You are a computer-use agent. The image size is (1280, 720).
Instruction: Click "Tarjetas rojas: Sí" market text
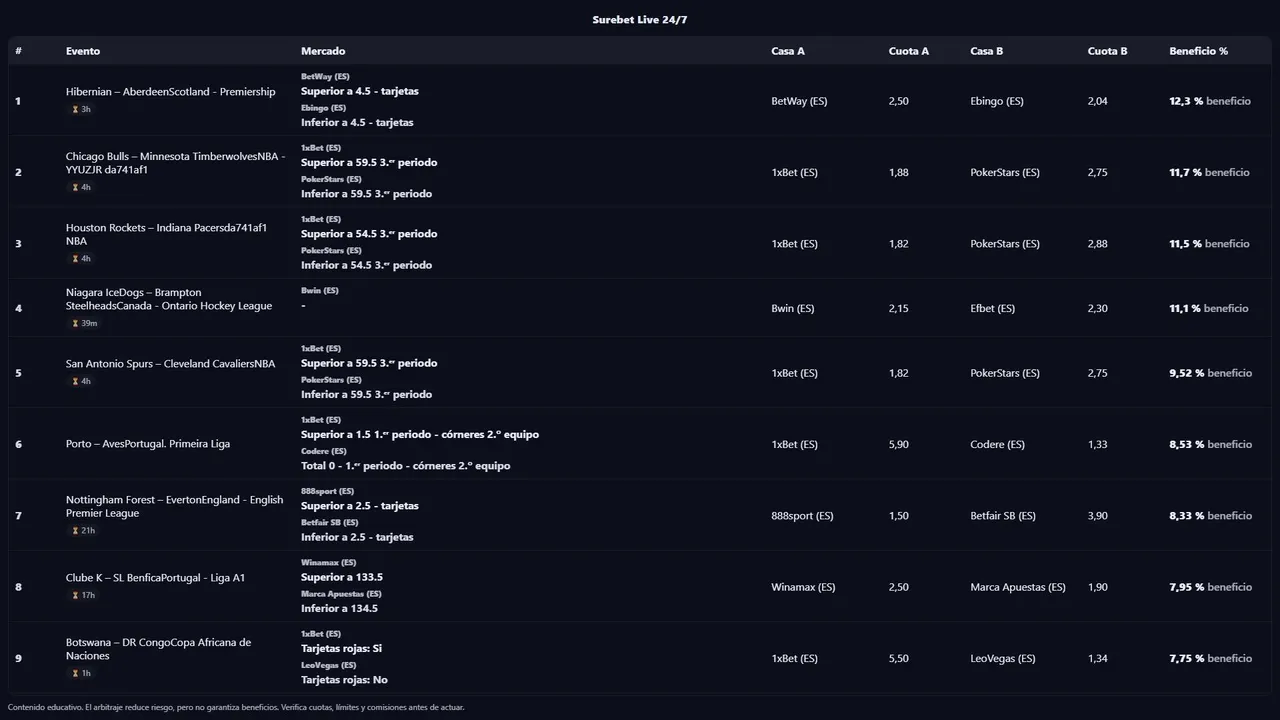[341, 649]
